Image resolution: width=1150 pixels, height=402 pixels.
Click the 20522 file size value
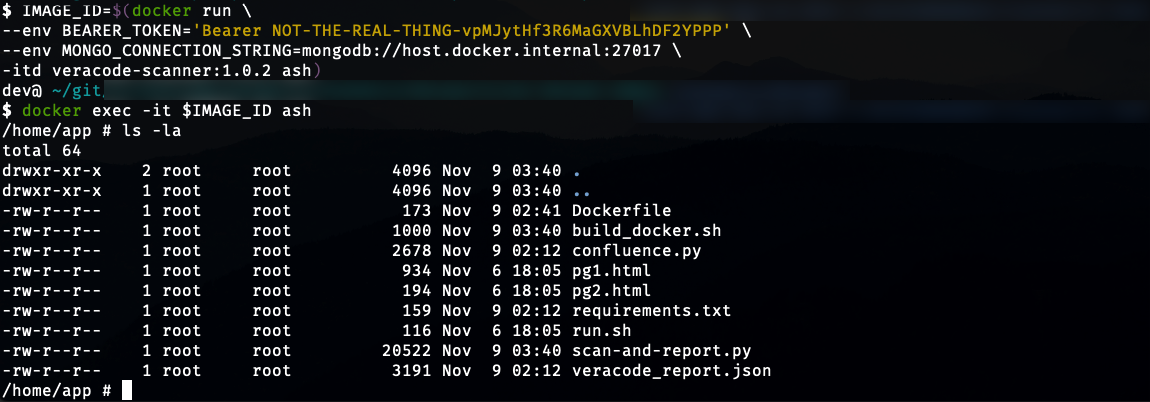(x=406, y=351)
